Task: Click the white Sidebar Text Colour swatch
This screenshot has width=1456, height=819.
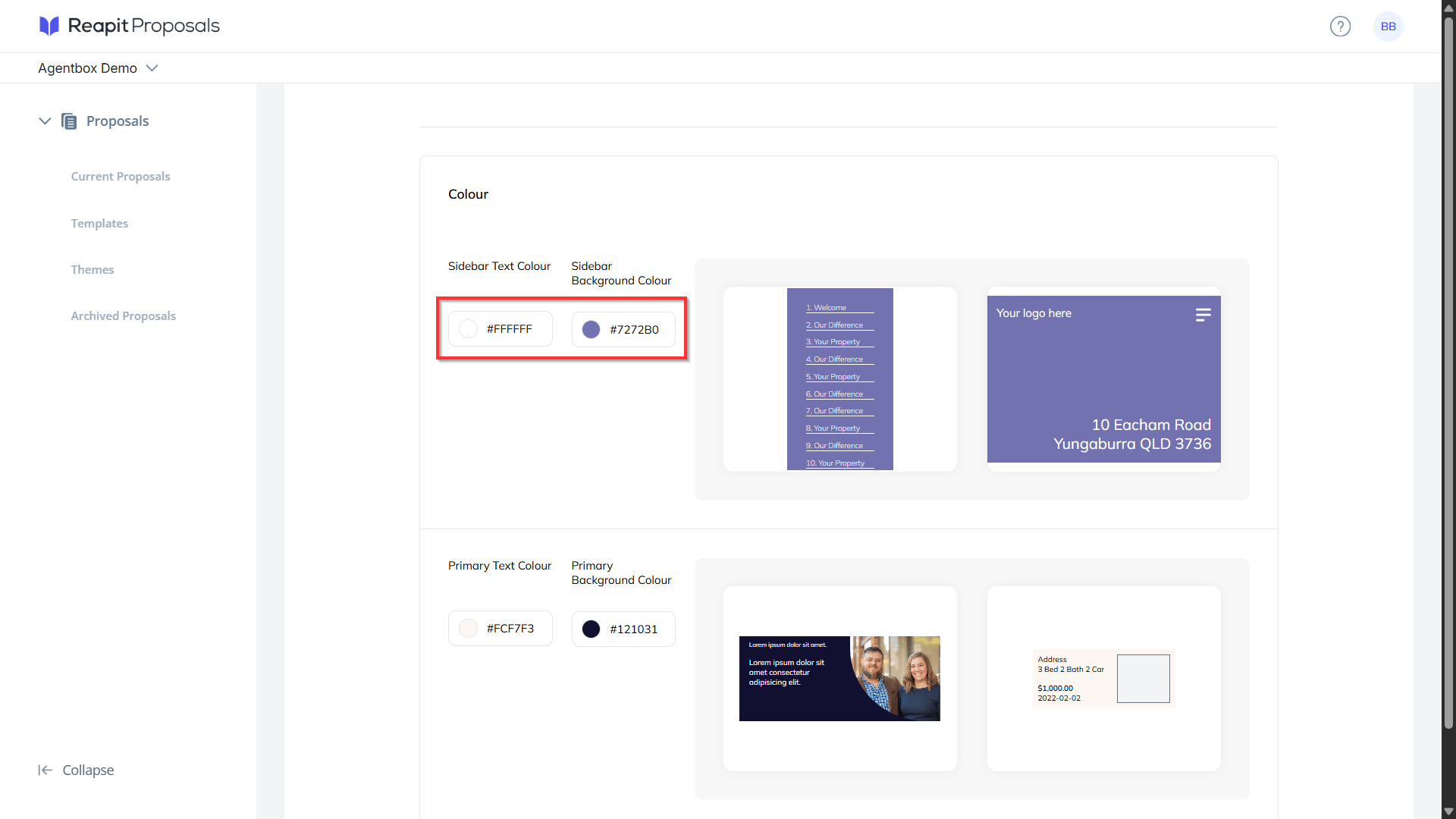Action: [468, 329]
